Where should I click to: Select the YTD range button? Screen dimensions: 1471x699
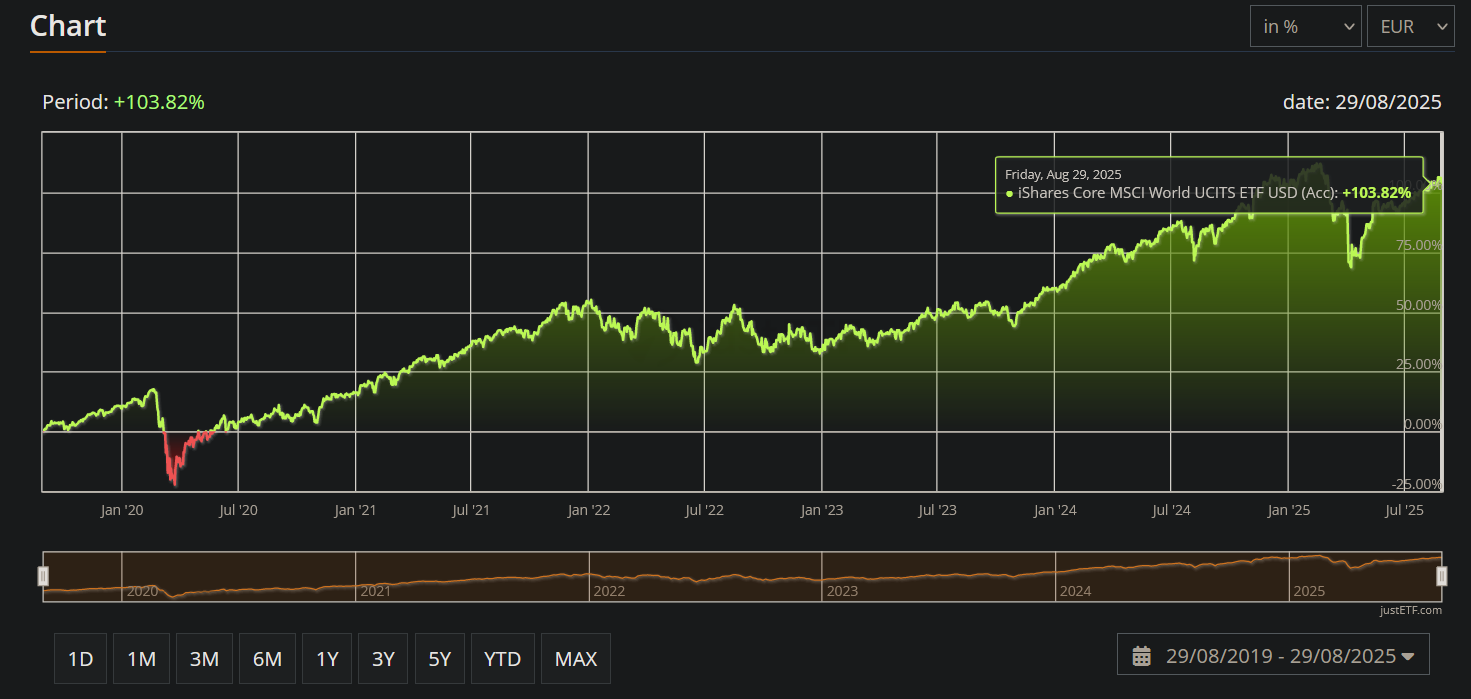coord(502,659)
